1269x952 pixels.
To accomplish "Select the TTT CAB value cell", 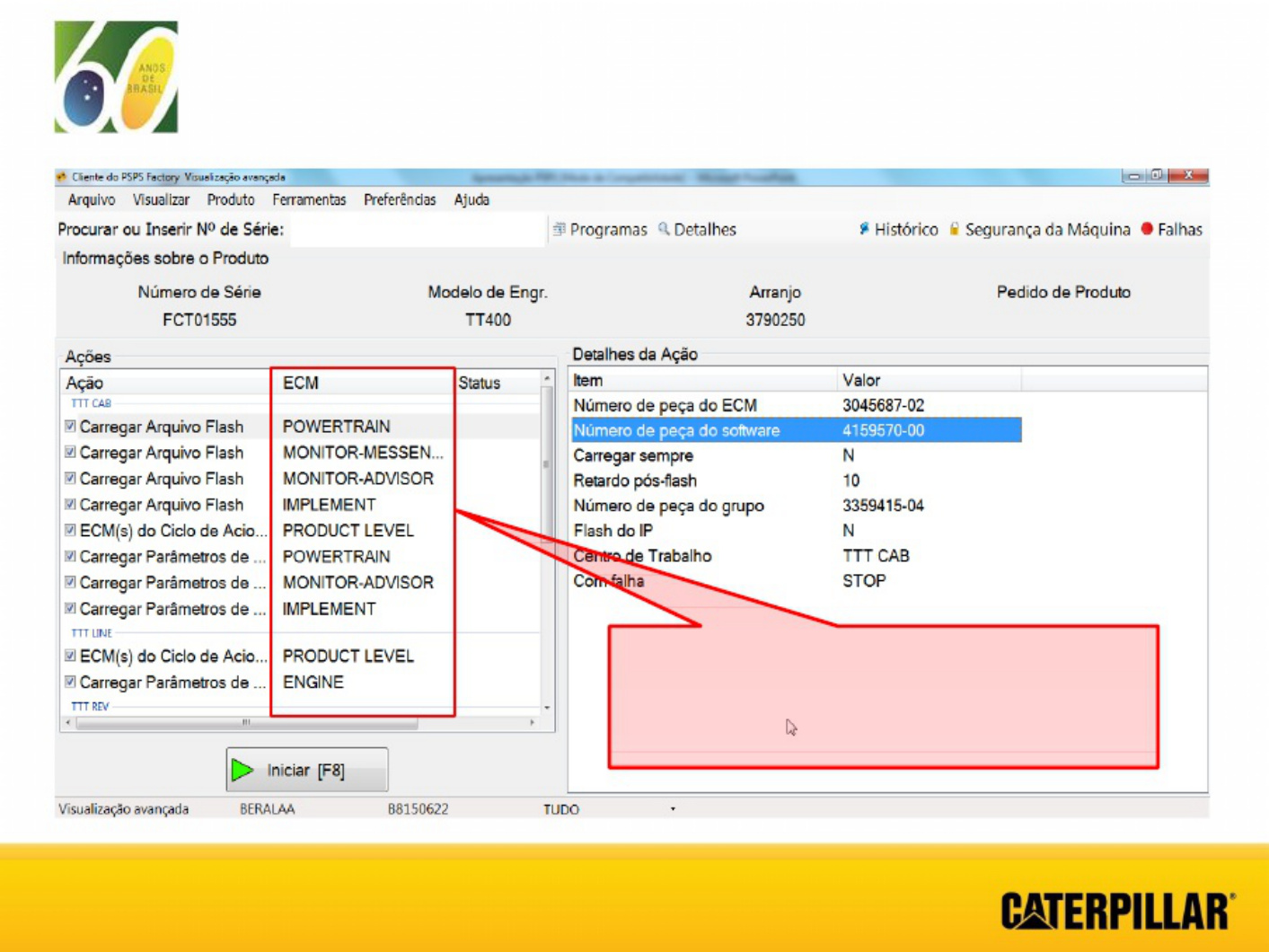I will [876, 556].
